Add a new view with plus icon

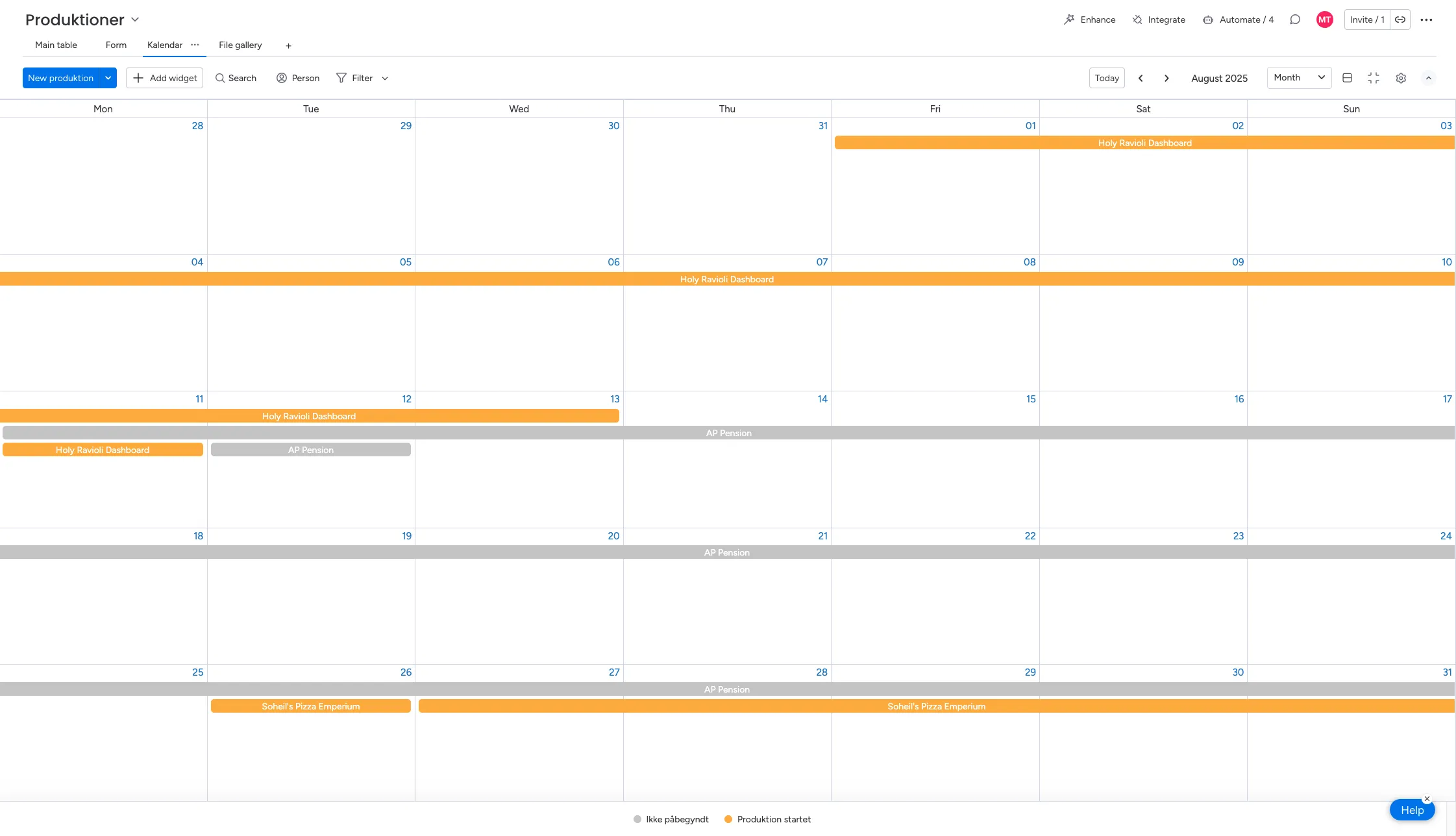click(288, 45)
